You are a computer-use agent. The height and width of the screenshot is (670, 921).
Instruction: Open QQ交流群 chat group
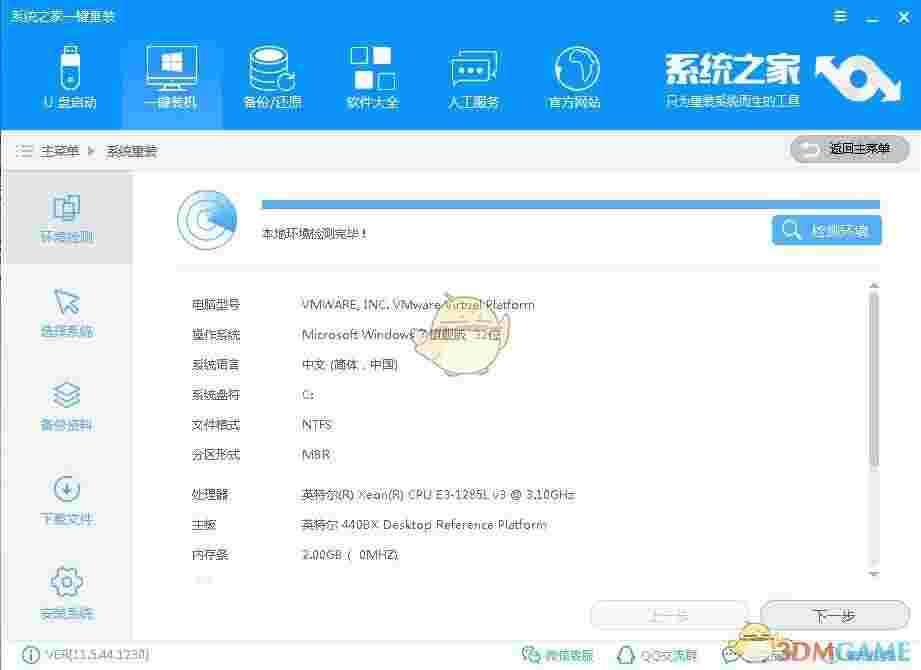657,654
